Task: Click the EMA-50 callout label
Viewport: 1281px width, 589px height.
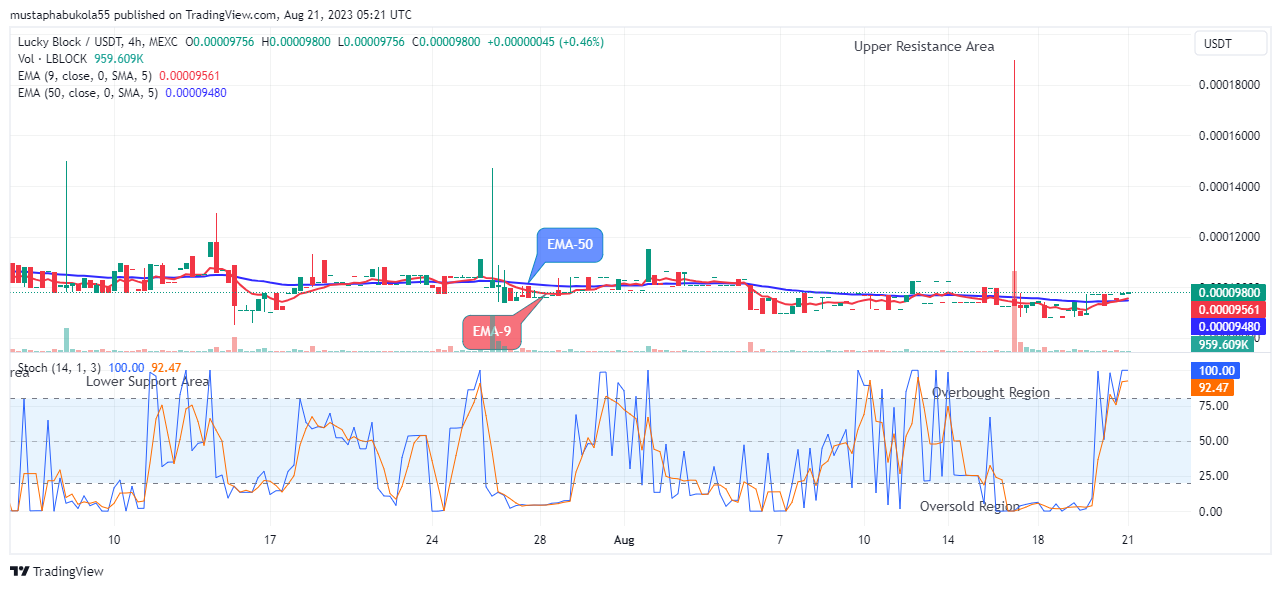Action: click(570, 244)
